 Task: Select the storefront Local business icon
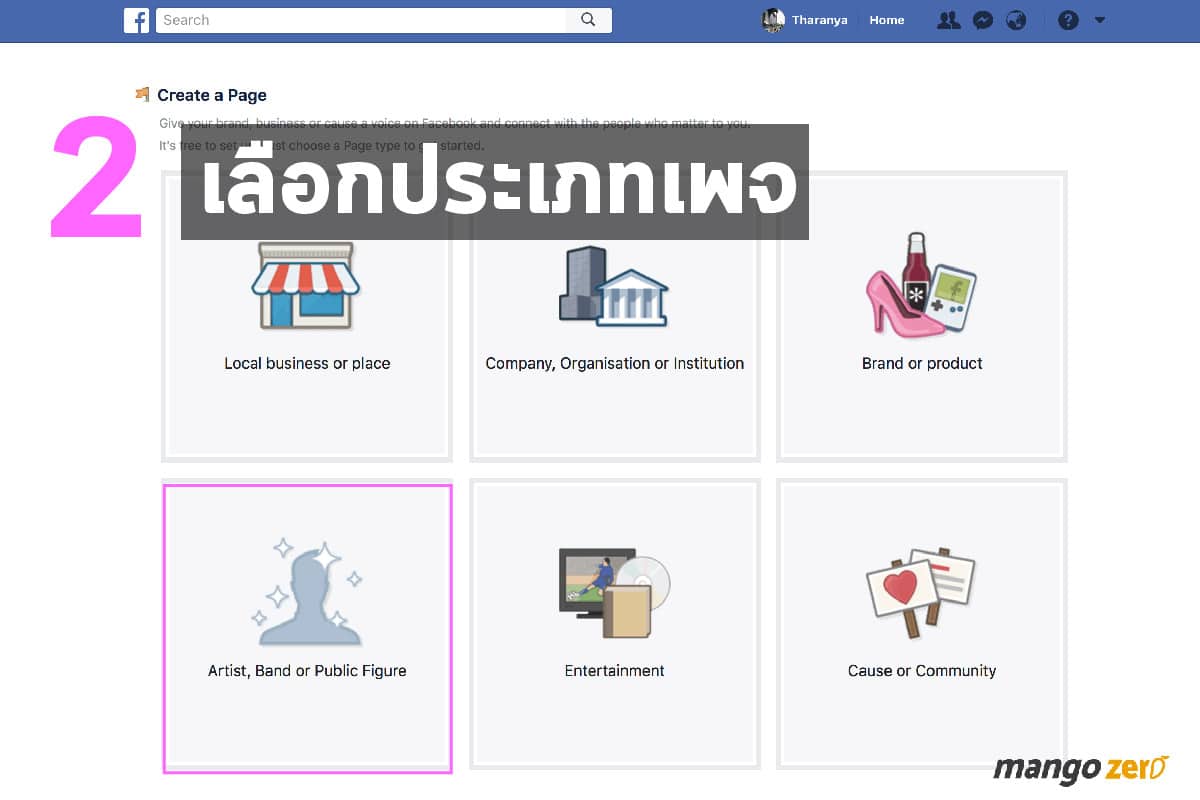click(x=306, y=287)
